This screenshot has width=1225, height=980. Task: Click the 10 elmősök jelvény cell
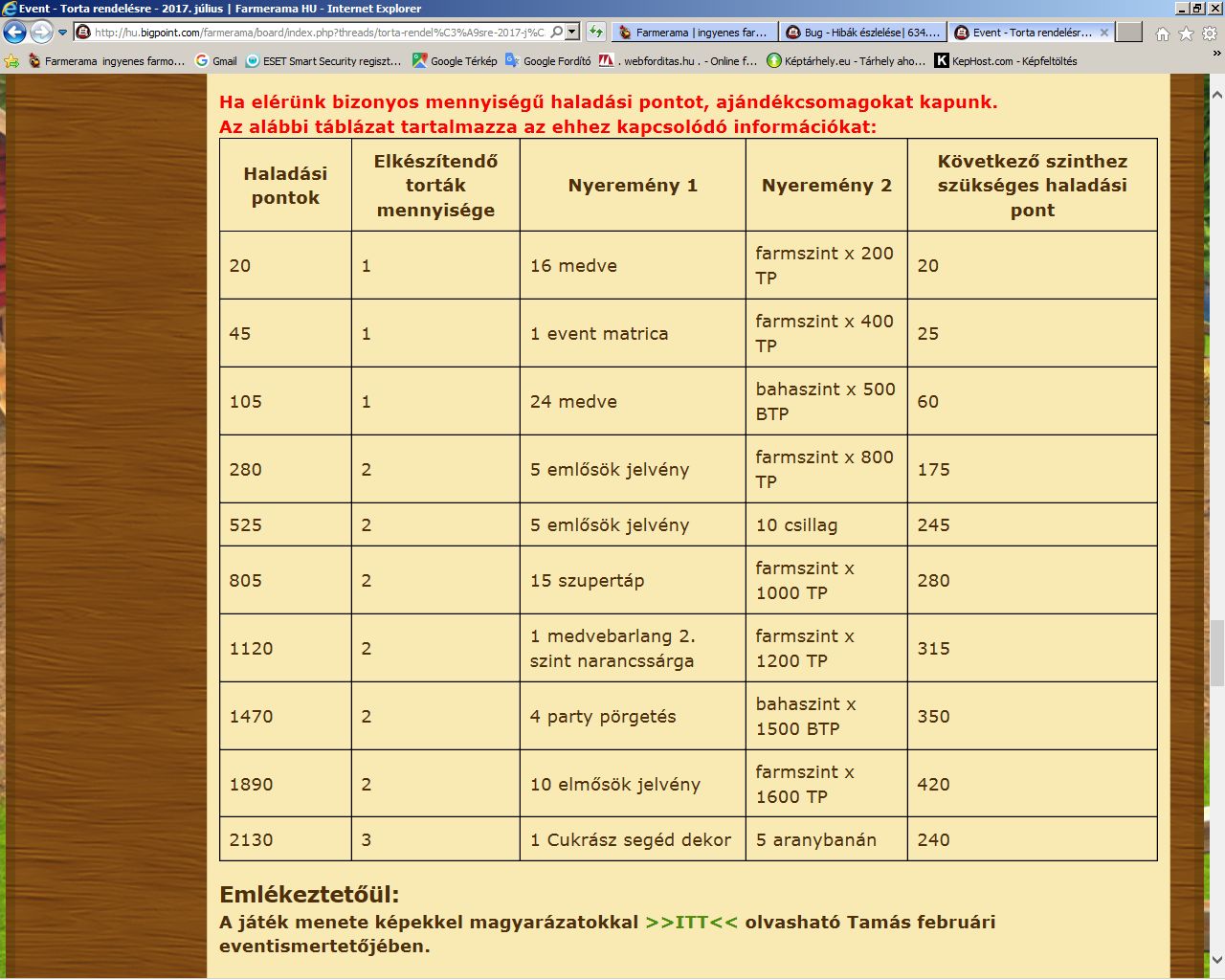[633, 784]
